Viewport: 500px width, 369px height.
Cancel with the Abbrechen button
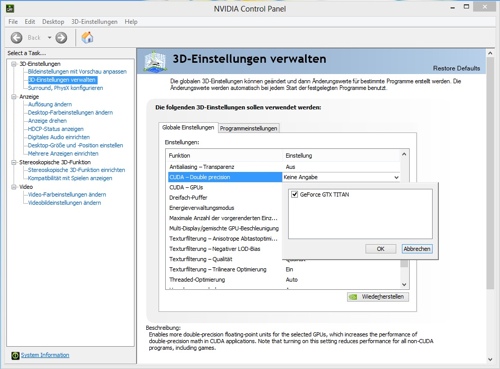(417, 249)
